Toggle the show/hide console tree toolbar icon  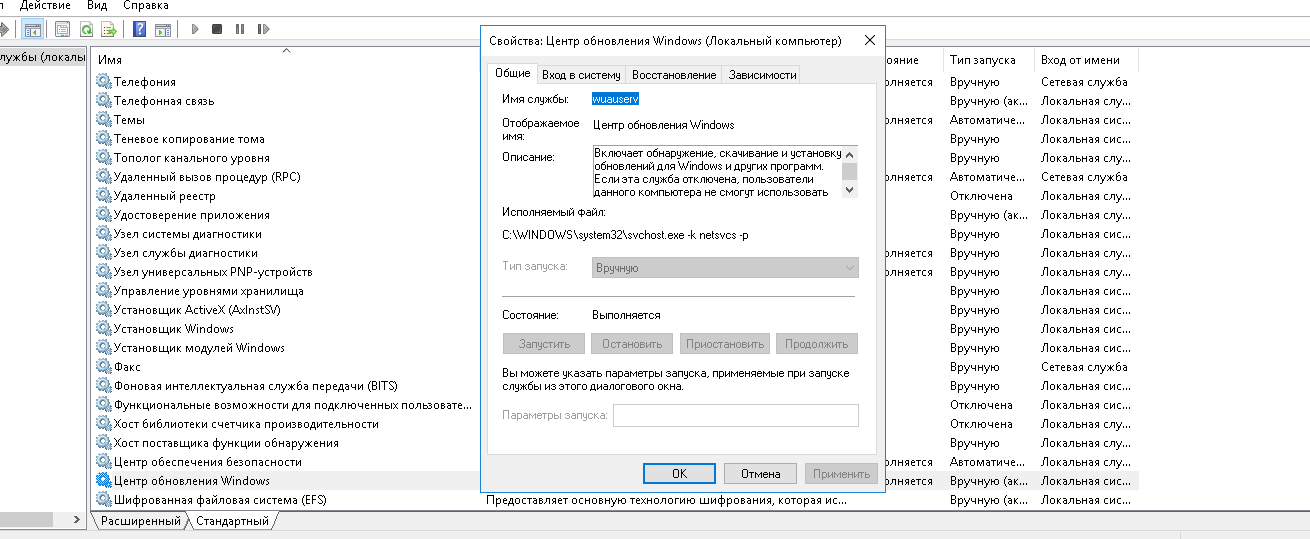(33, 29)
